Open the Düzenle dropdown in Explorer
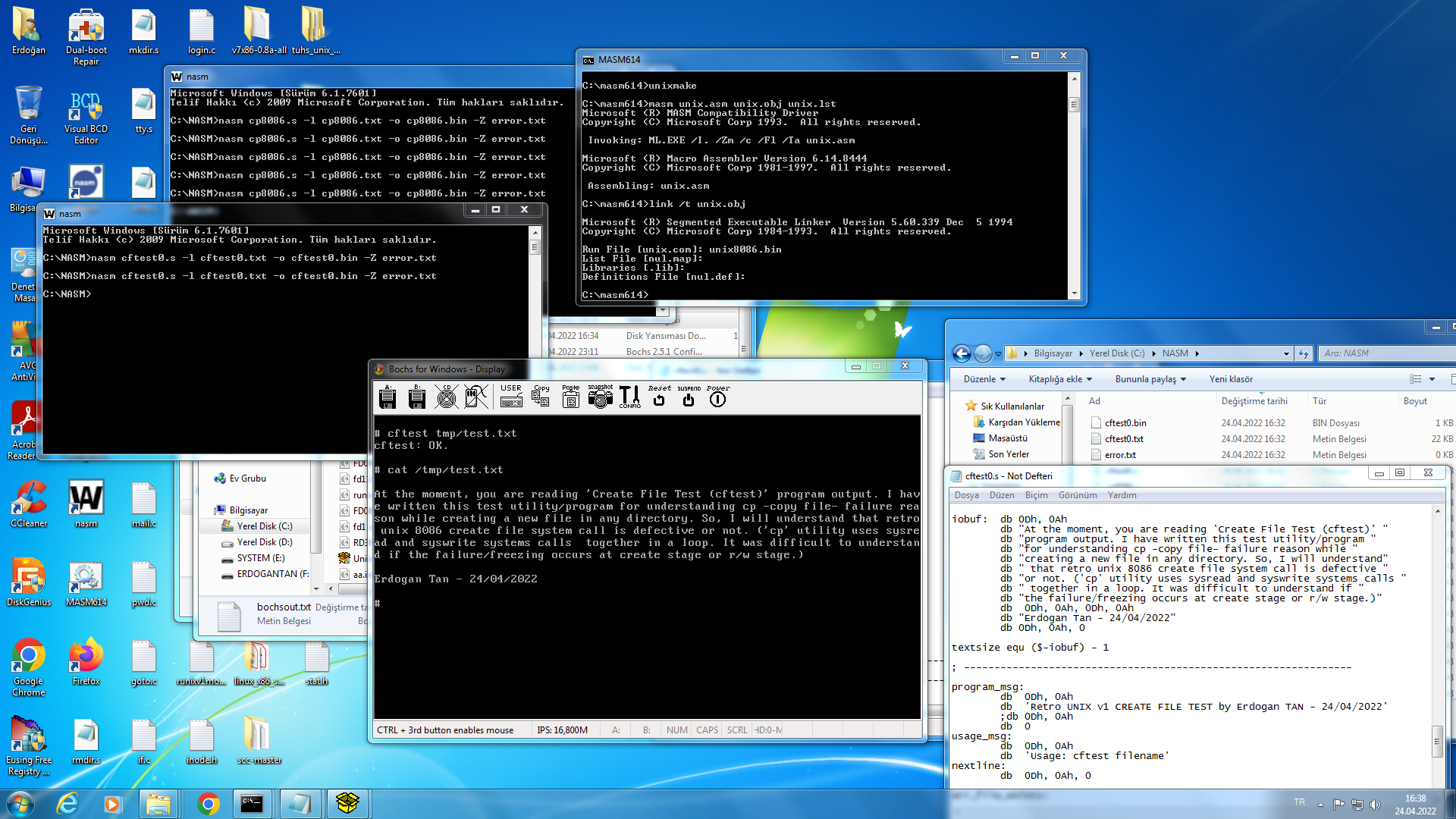The width and height of the screenshot is (1456, 819). [x=984, y=379]
